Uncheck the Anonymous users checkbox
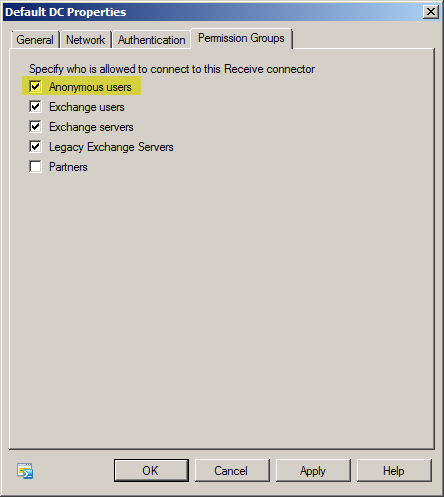Screen dimensions: 444x497 [35, 86]
